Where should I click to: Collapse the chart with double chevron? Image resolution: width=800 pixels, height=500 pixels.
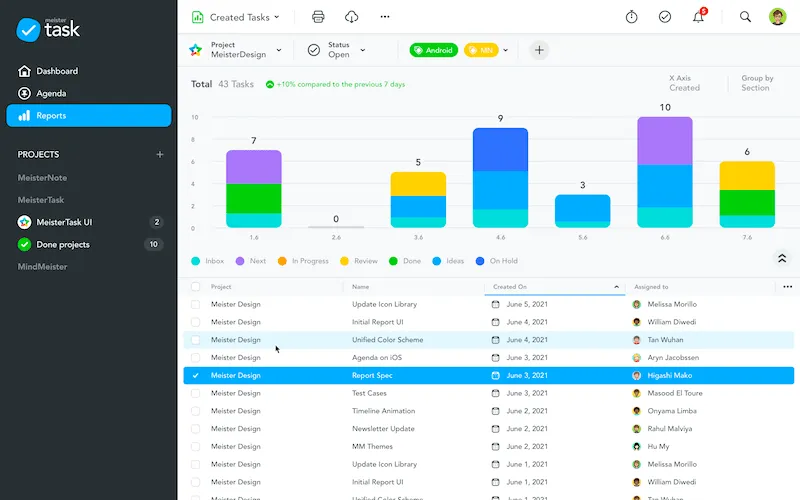pos(782,258)
